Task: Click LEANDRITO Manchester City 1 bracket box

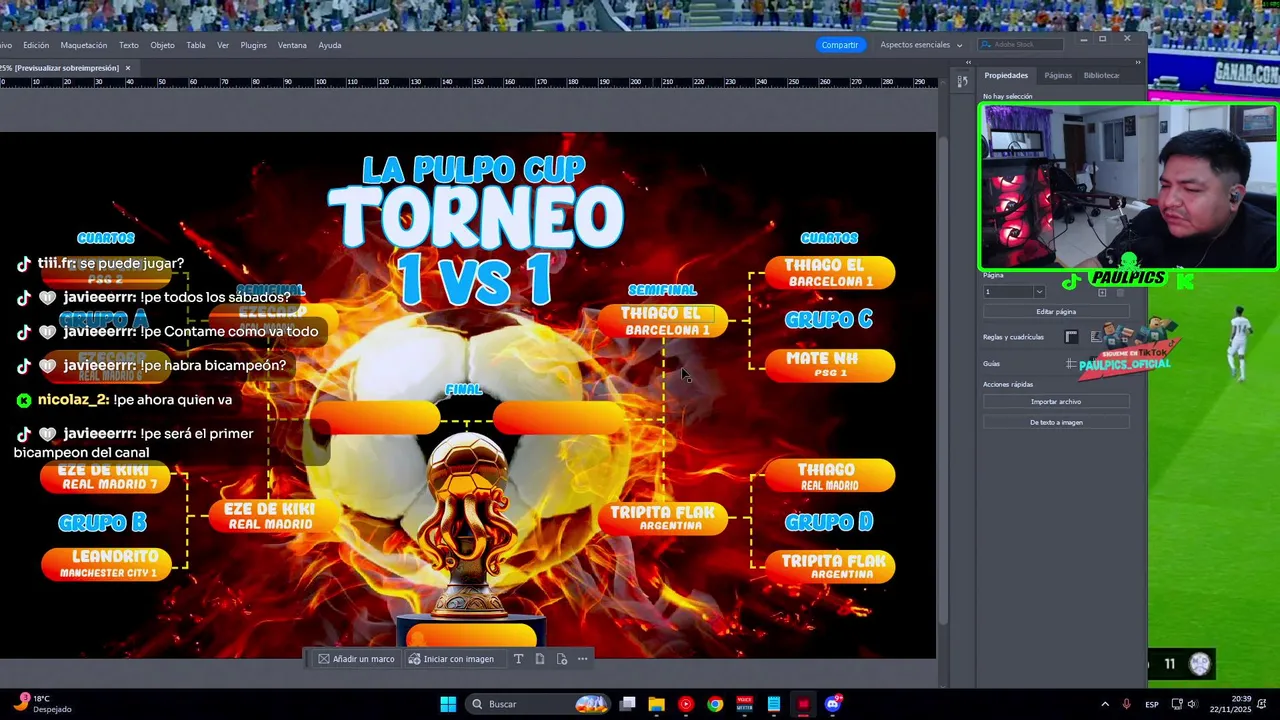Action: (x=106, y=564)
